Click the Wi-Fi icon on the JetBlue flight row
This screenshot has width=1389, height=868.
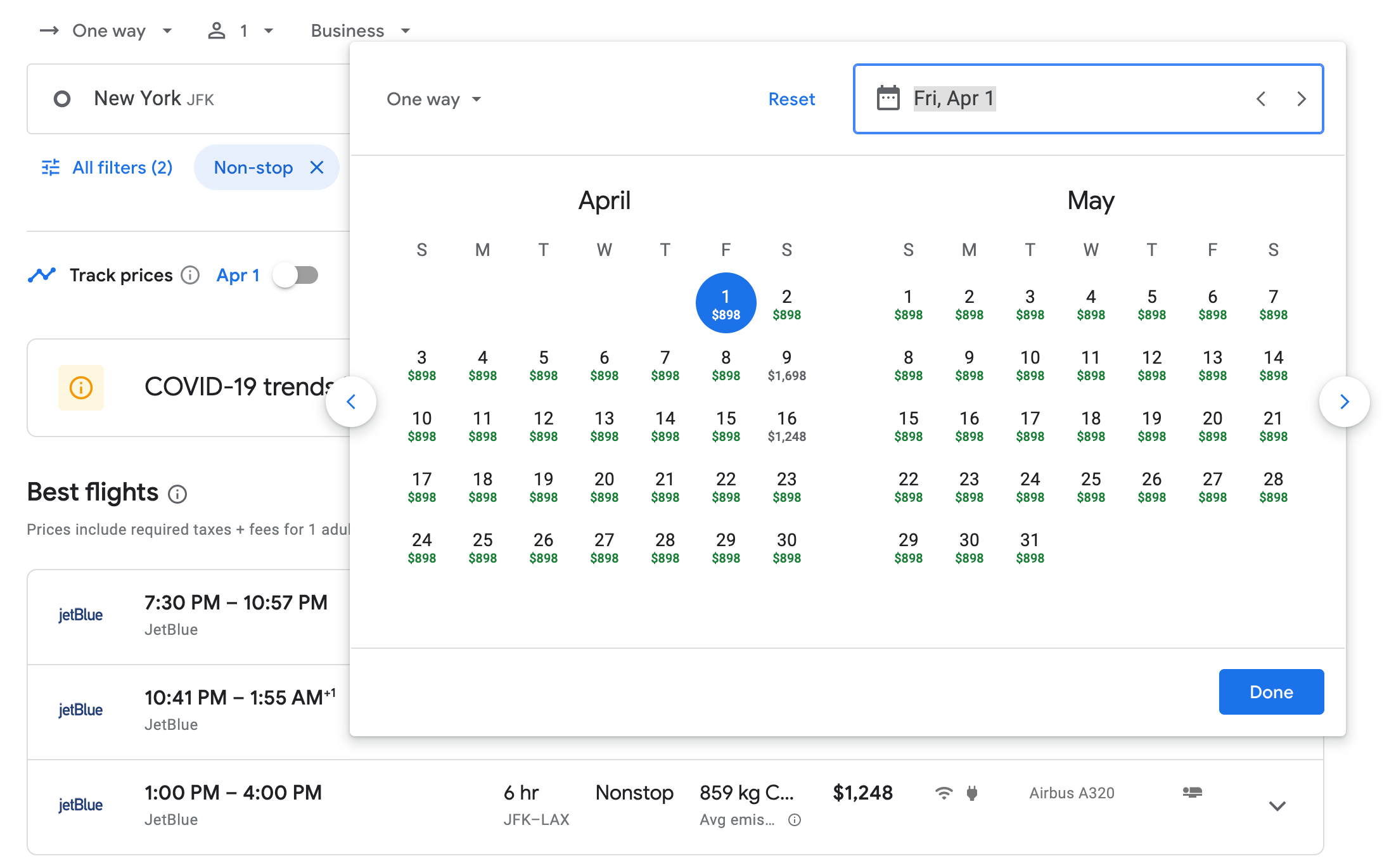(x=944, y=793)
